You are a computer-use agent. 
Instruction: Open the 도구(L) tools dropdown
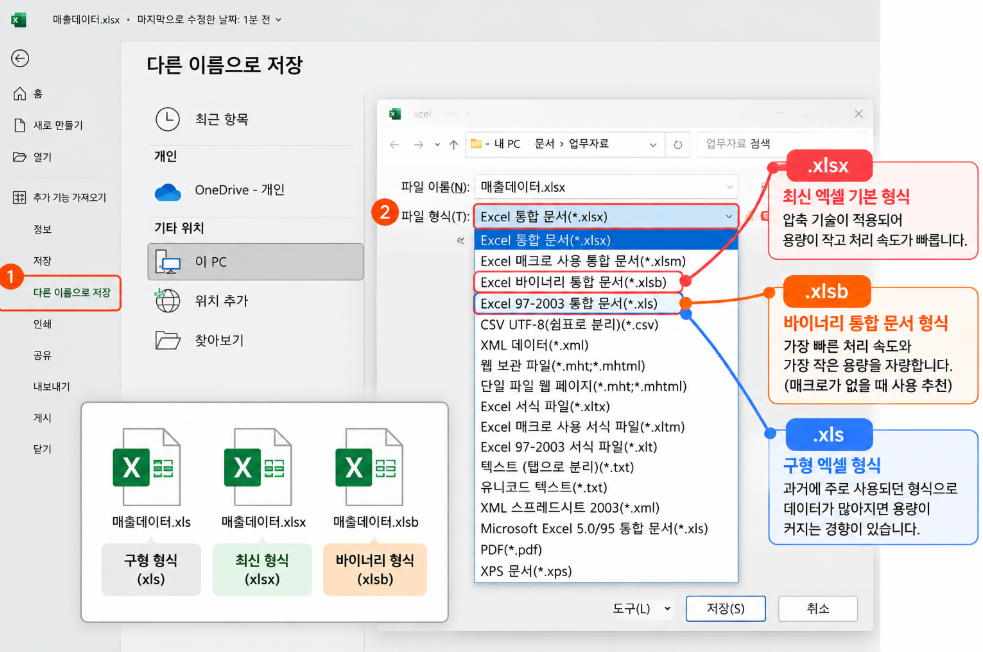[641, 609]
